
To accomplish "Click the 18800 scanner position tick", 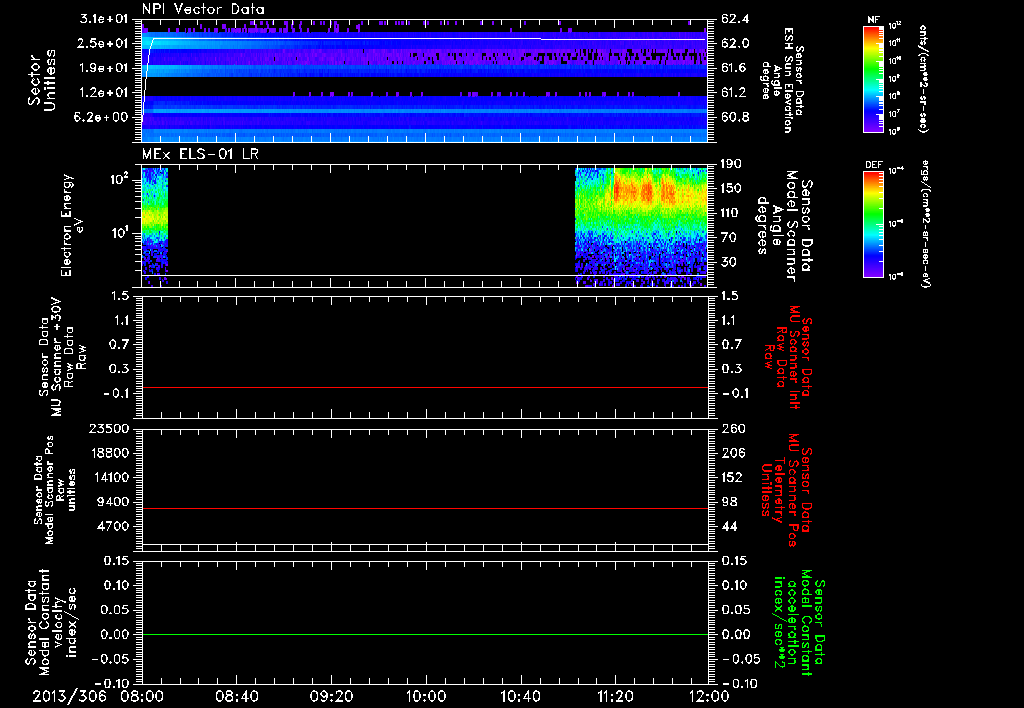I will [108, 453].
